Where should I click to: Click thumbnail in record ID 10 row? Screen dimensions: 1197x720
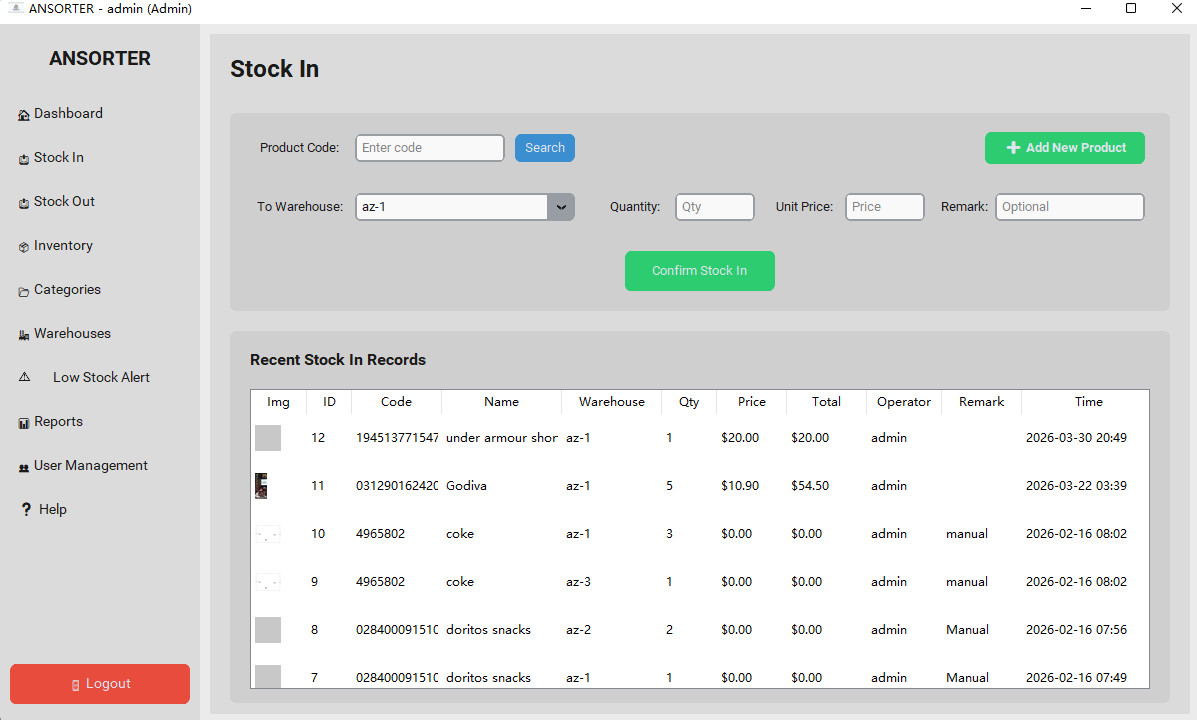[268, 534]
